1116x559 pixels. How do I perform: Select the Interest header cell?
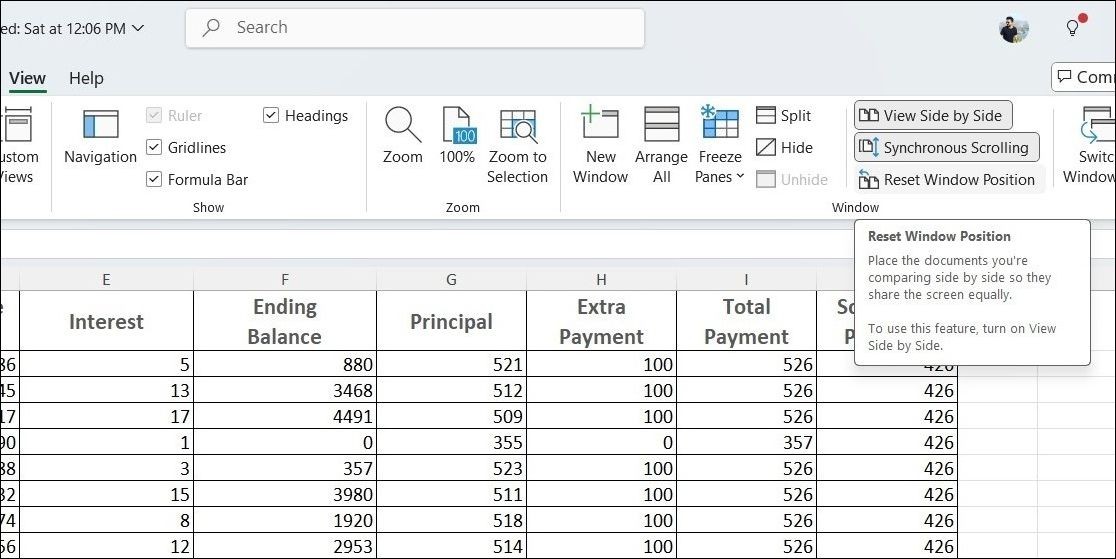106,321
